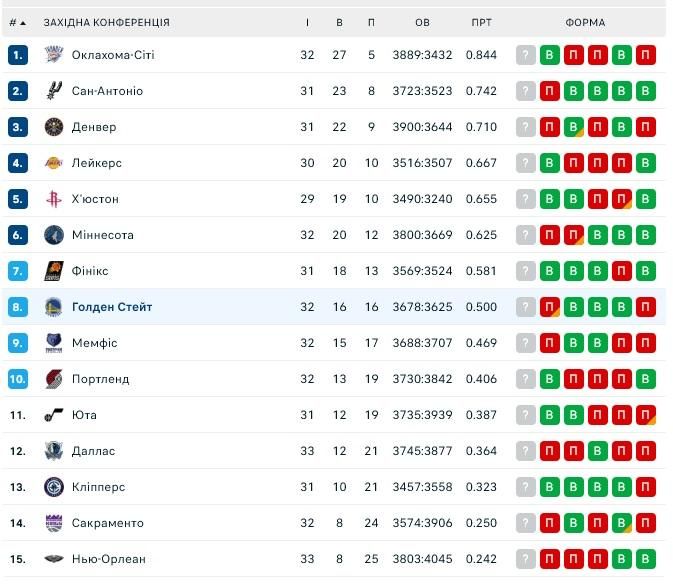Viewport: 673px width, 585px height.
Task: Click the Oklahoma City Thunder team logo
Action: pos(54,55)
